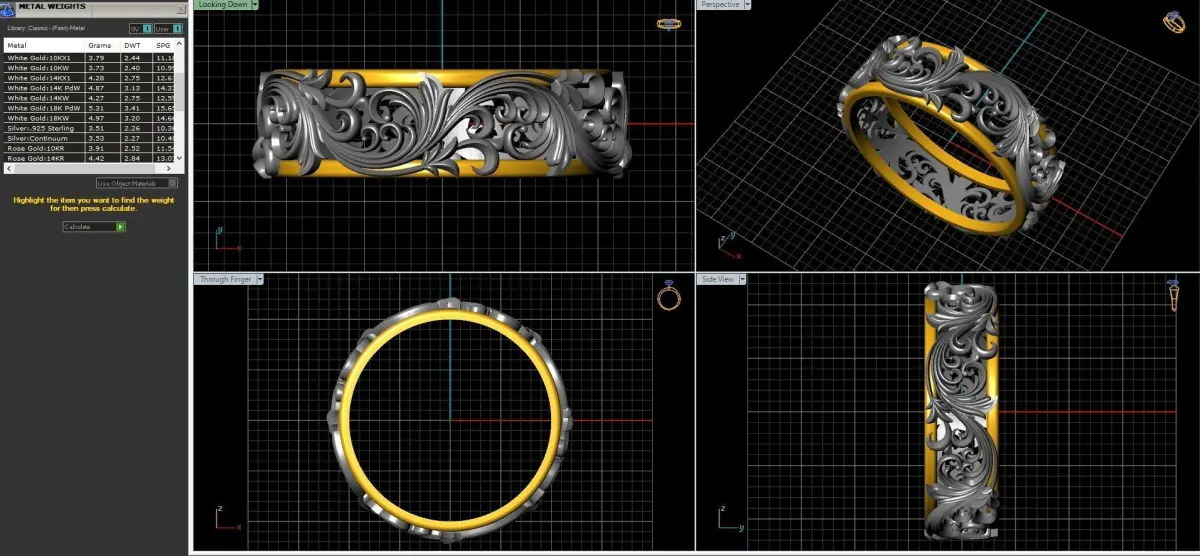
Task: Click the 3.41 DWT value for 18K PdW
Action: pyautogui.click(x=131, y=108)
